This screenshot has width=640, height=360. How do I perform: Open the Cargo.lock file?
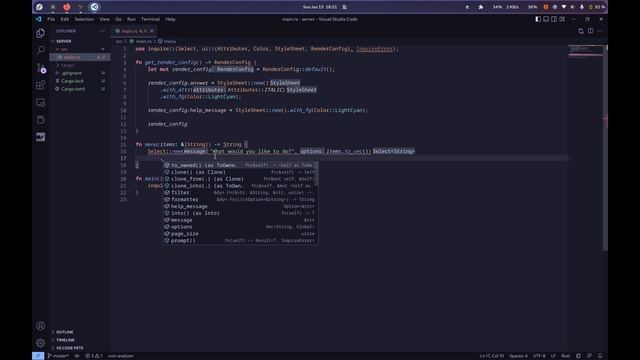coord(80,81)
